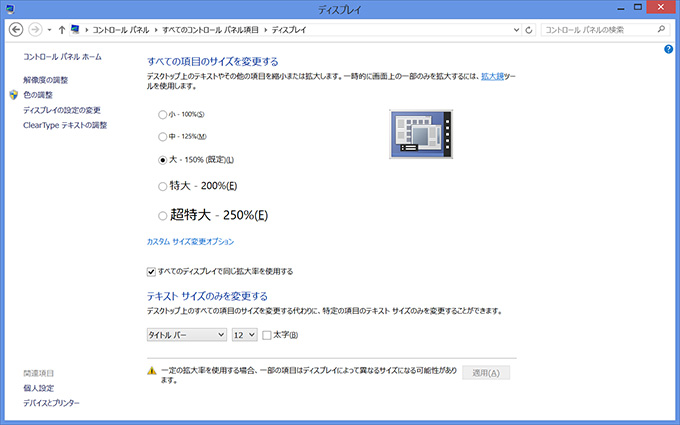Click the 適用(A) apply button

point(486,373)
